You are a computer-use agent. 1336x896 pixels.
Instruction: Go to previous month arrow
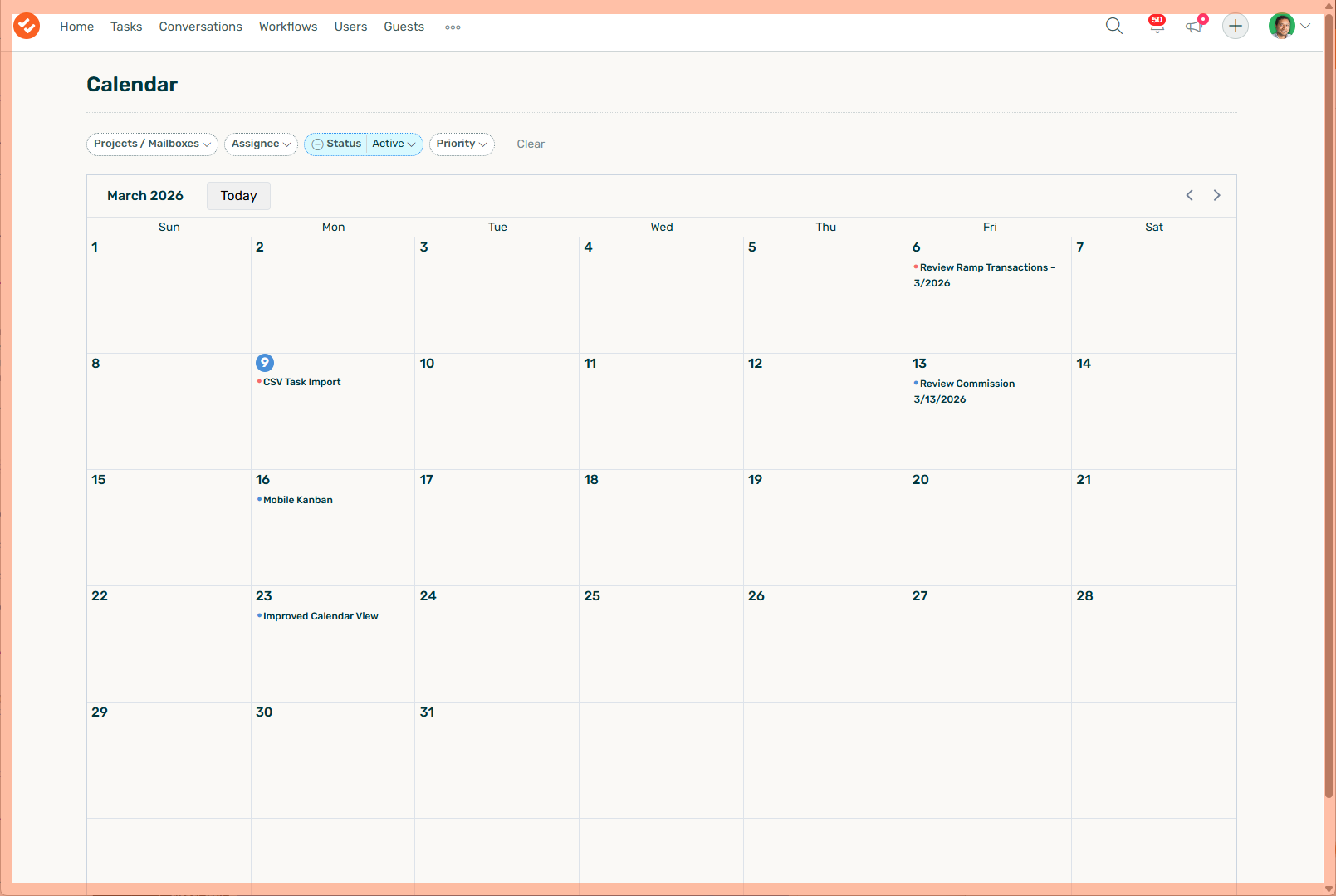click(x=1189, y=196)
